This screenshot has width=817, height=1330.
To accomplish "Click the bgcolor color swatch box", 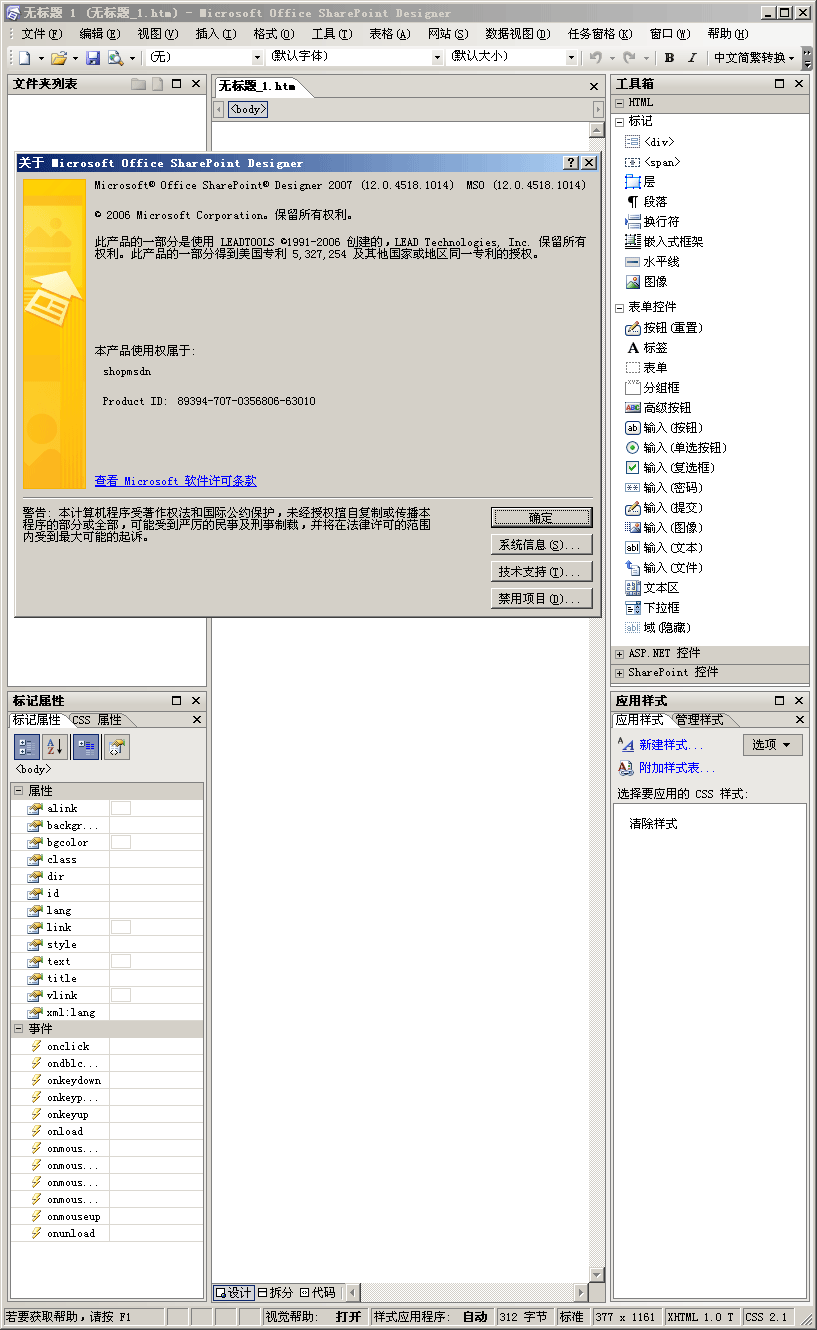I will (121, 842).
